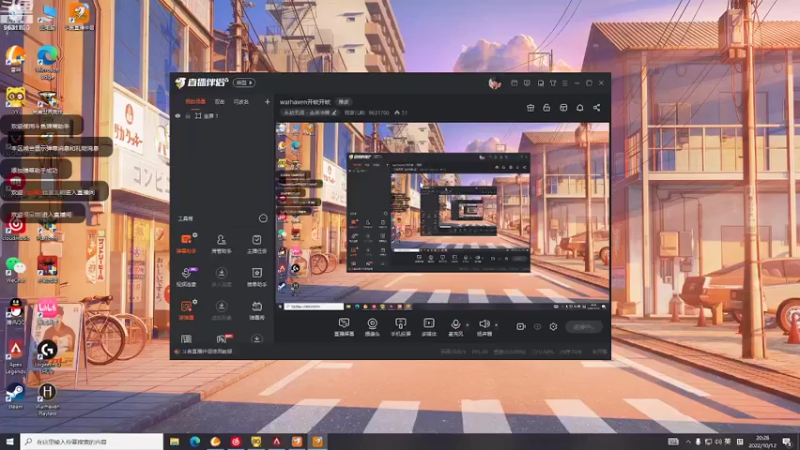
Task: Open the user avatar in the title bar
Action: click(494, 83)
